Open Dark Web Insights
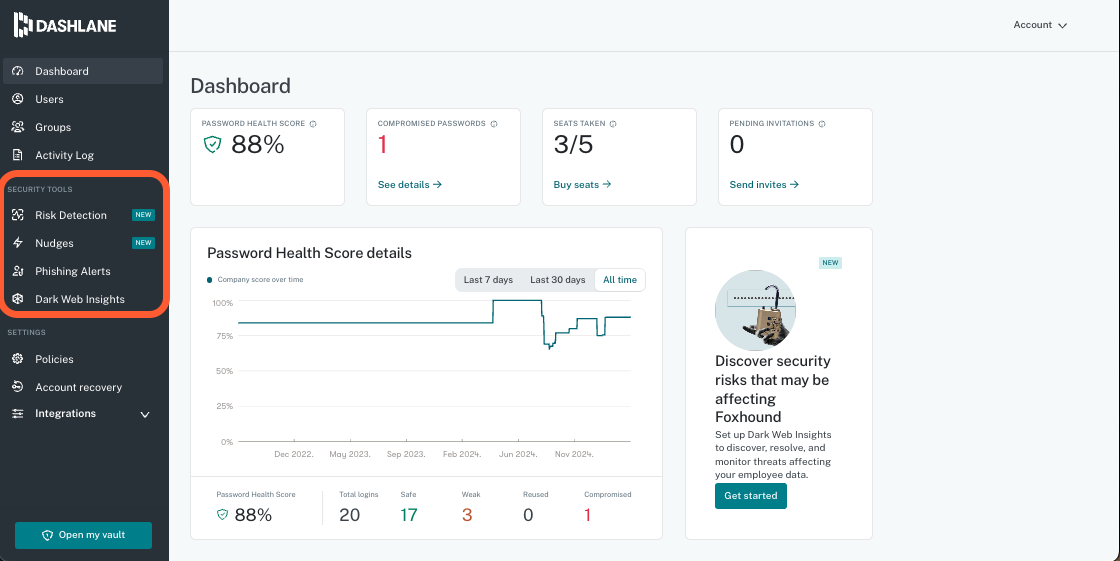The width and height of the screenshot is (1120, 561). click(x=83, y=299)
